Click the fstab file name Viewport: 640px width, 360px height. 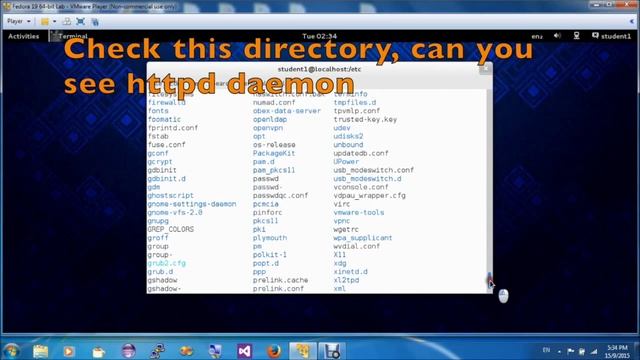(158, 136)
